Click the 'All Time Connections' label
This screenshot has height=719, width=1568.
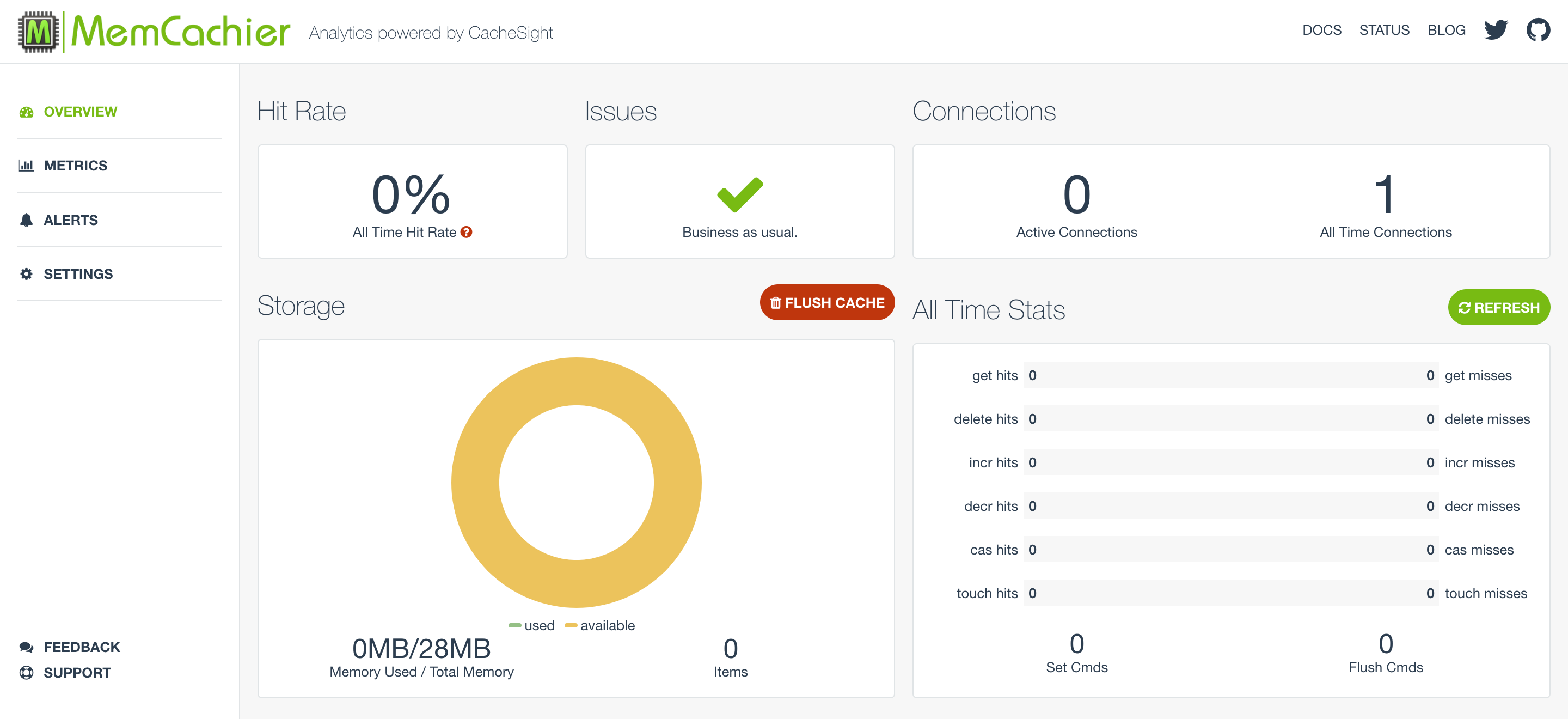pos(1386,232)
